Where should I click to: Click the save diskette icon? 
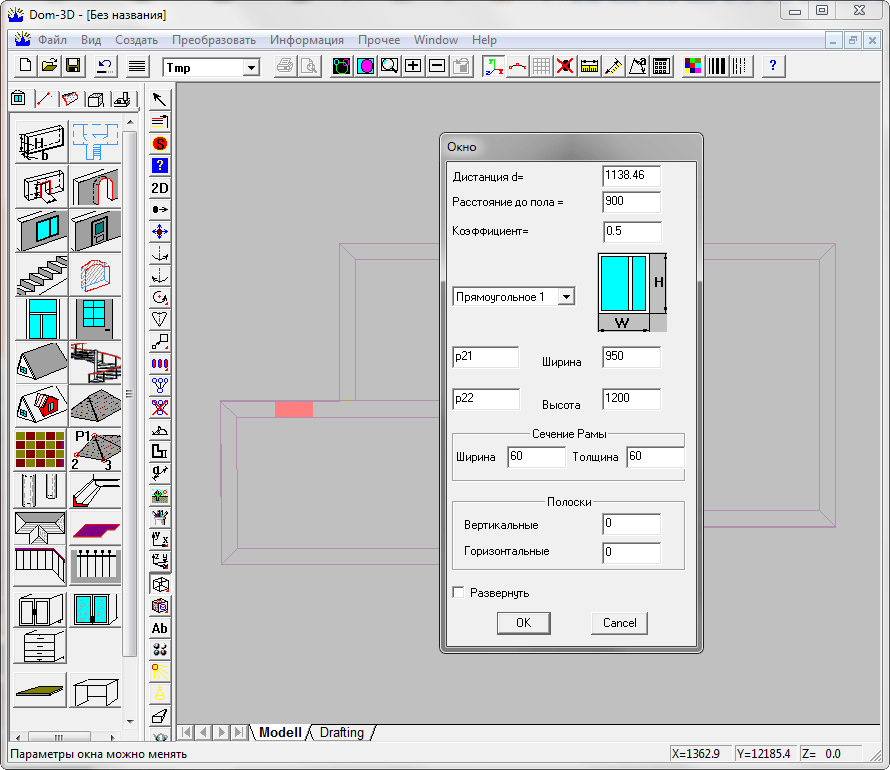click(73, 67)
